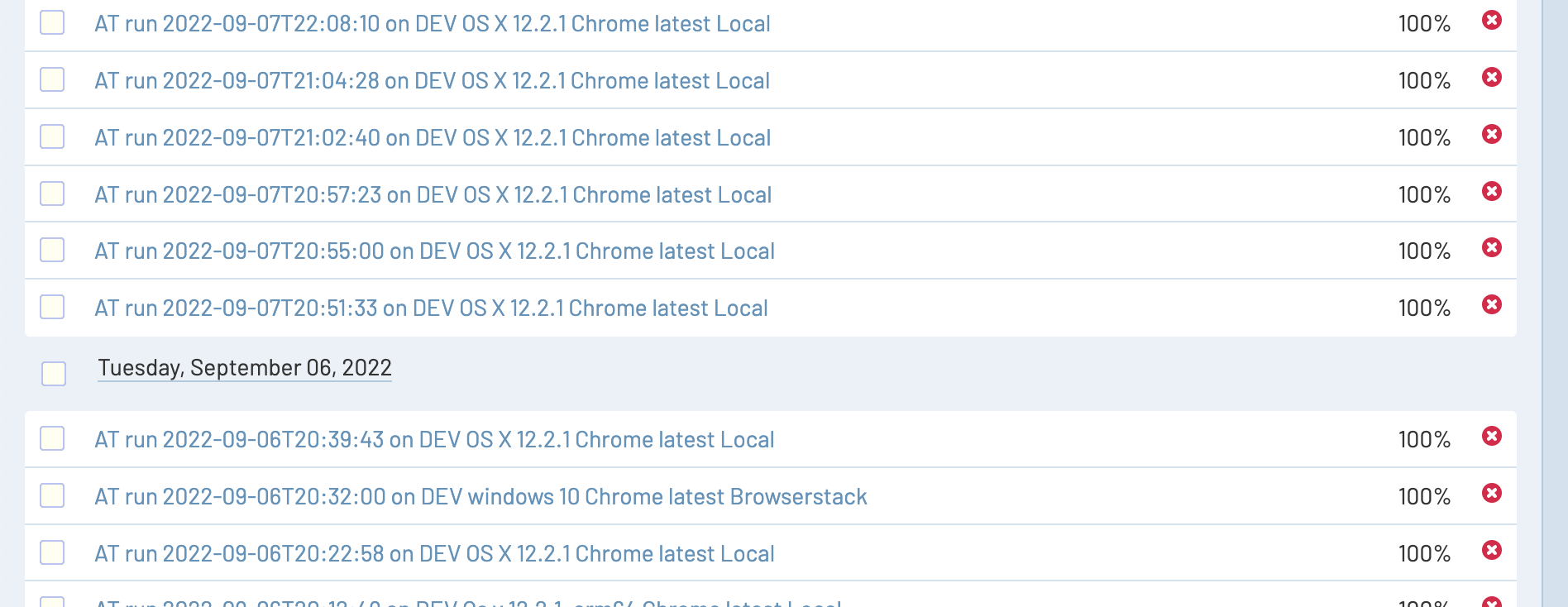Collapse the Tuesday, September 06, 2022 group
1568x607 pixels.
[x=244, y=368]
